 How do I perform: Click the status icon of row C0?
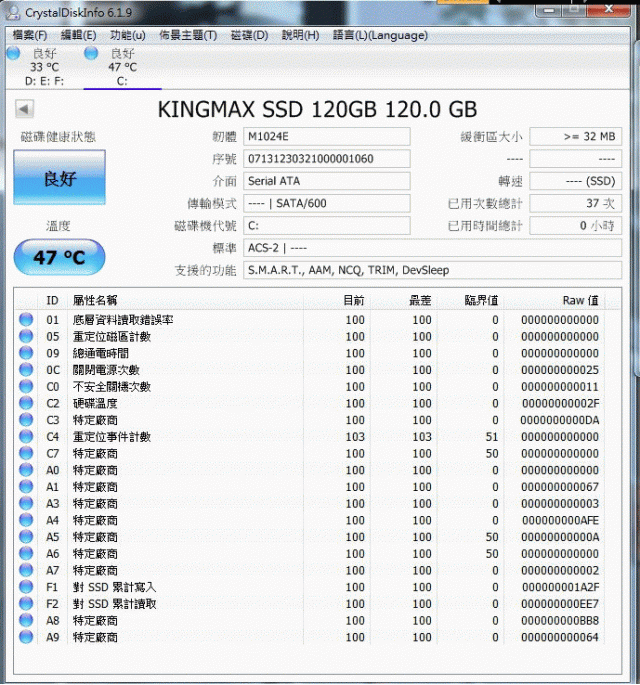[26, 386]
